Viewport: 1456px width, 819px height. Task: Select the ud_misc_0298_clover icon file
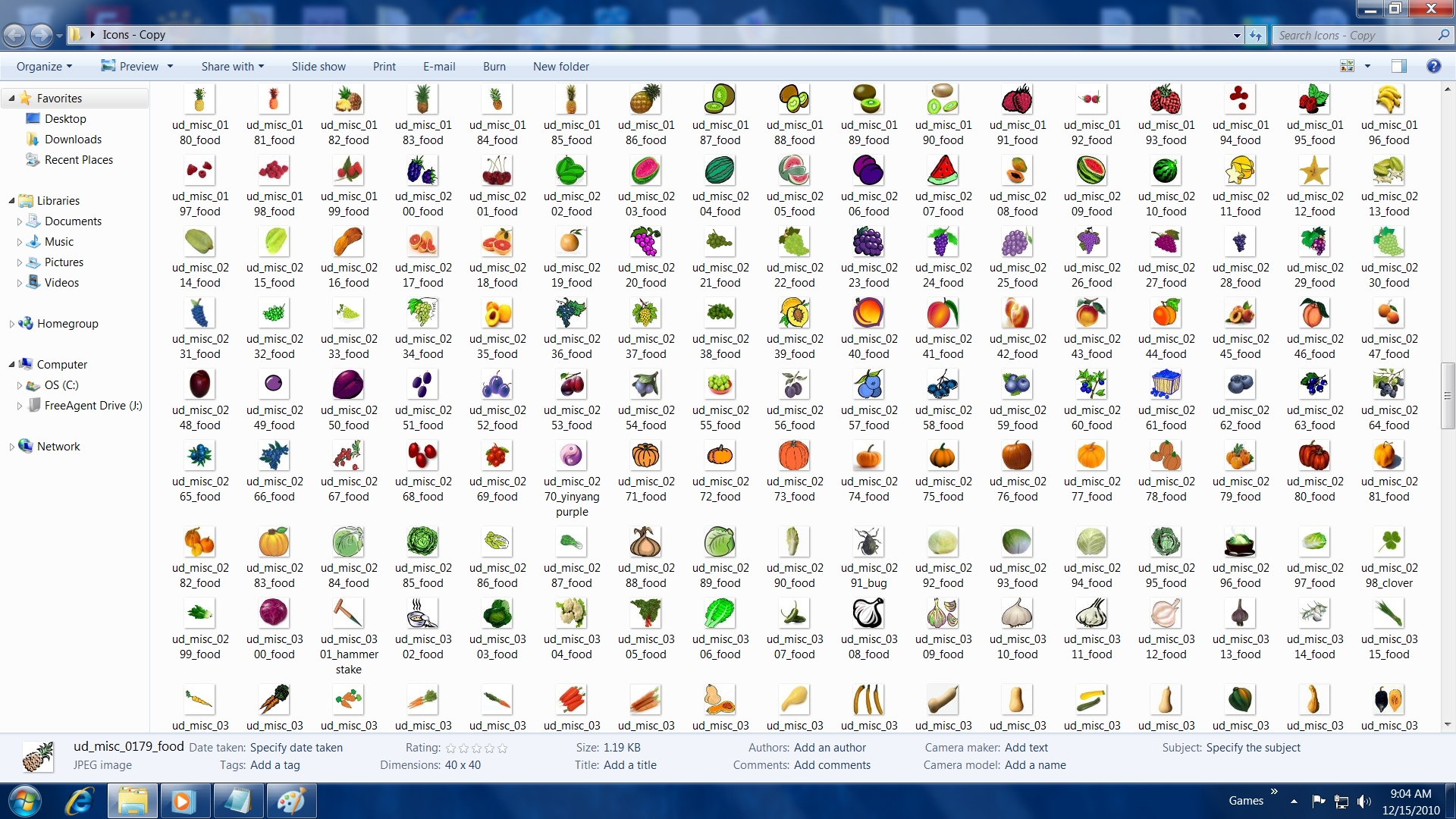point(1389,543)
